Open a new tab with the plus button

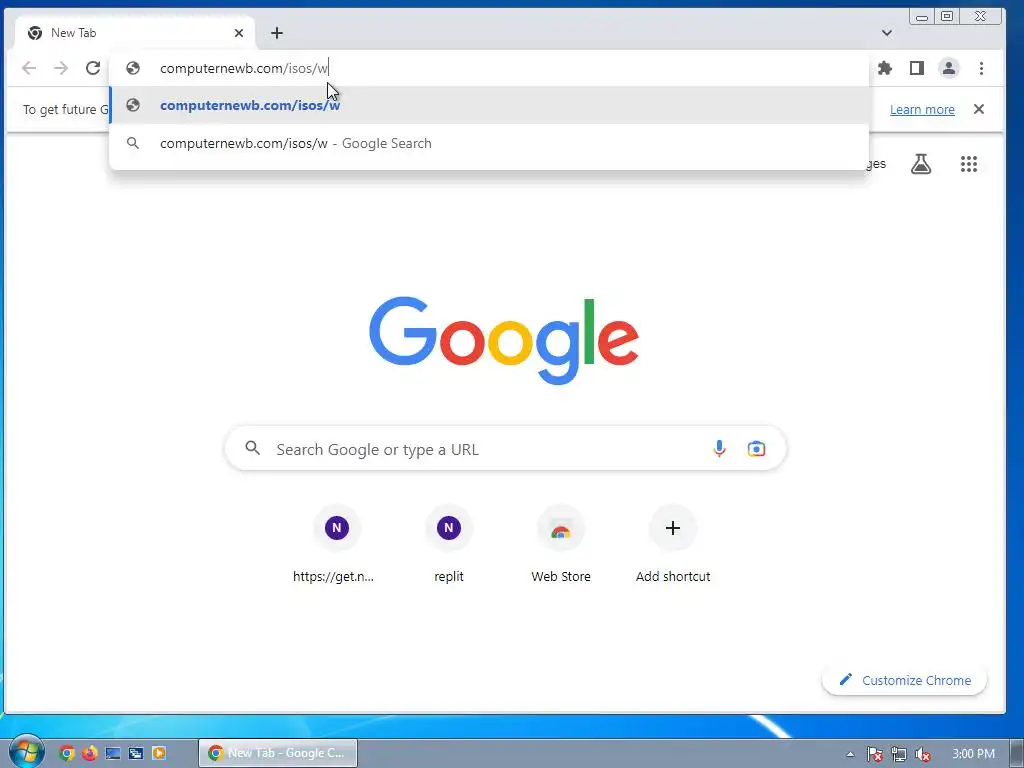coord(277,33)
